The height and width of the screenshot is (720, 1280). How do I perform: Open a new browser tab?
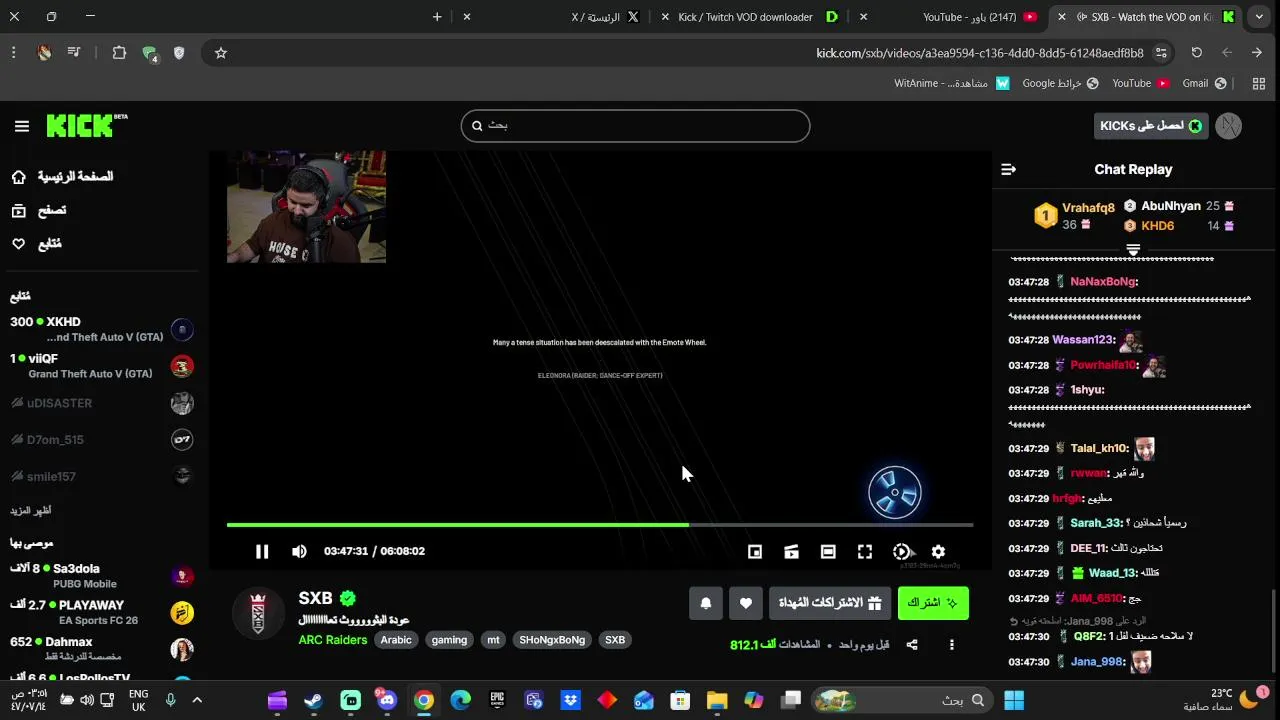coord(437,17)
